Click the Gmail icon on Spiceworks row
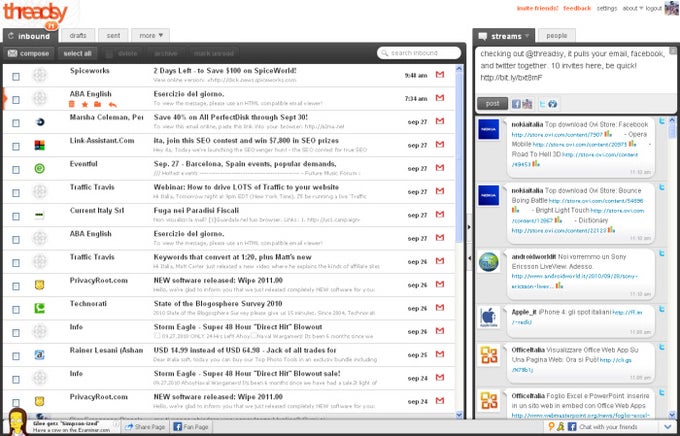Screen dimensions: 680x436 [x=440, y=75]
